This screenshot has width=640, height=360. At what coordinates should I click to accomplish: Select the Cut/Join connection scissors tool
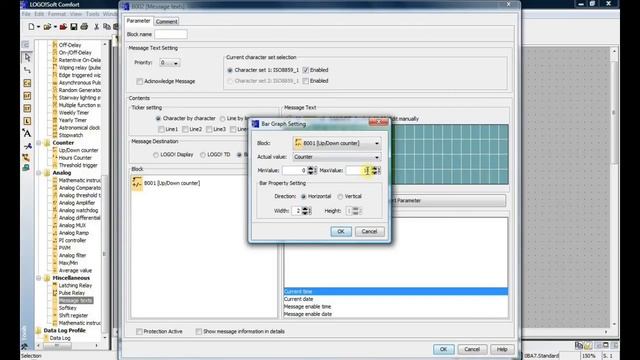click(27, 146)
